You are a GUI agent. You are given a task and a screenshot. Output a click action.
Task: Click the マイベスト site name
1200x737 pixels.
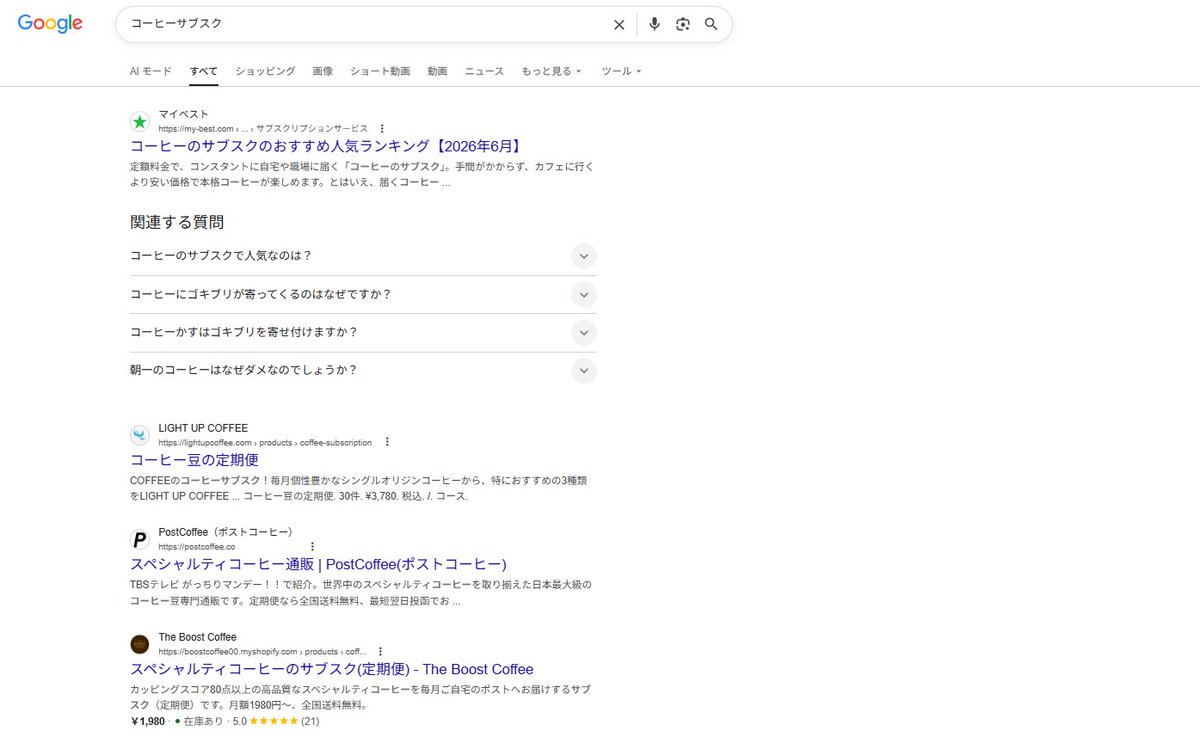(x=184, y=114)
